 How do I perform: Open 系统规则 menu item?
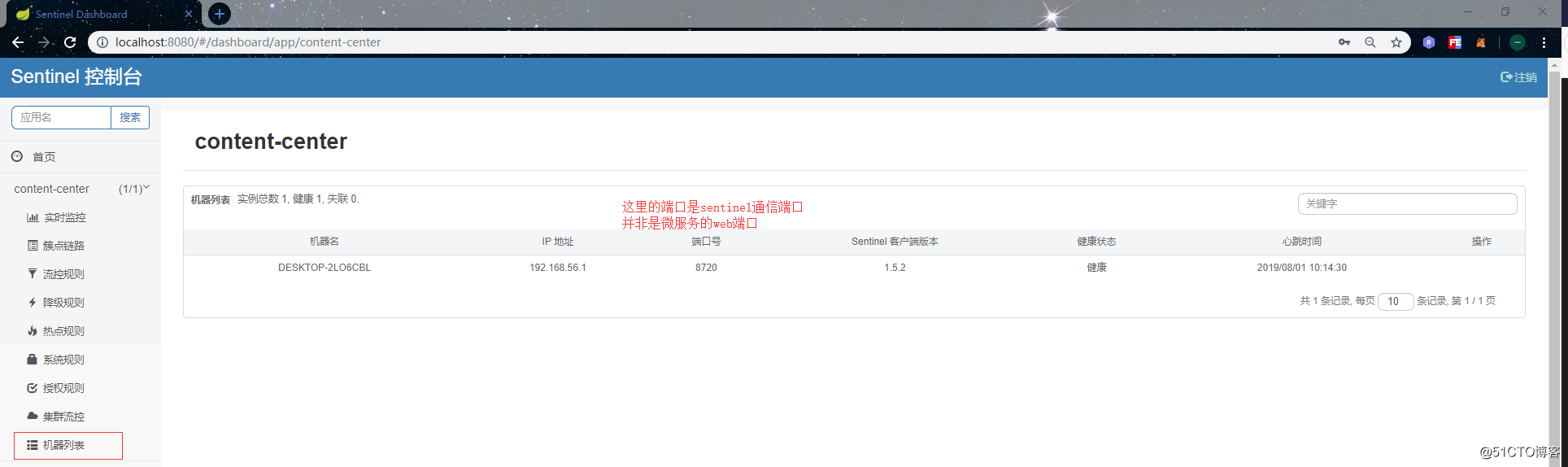tap(63, 360)
